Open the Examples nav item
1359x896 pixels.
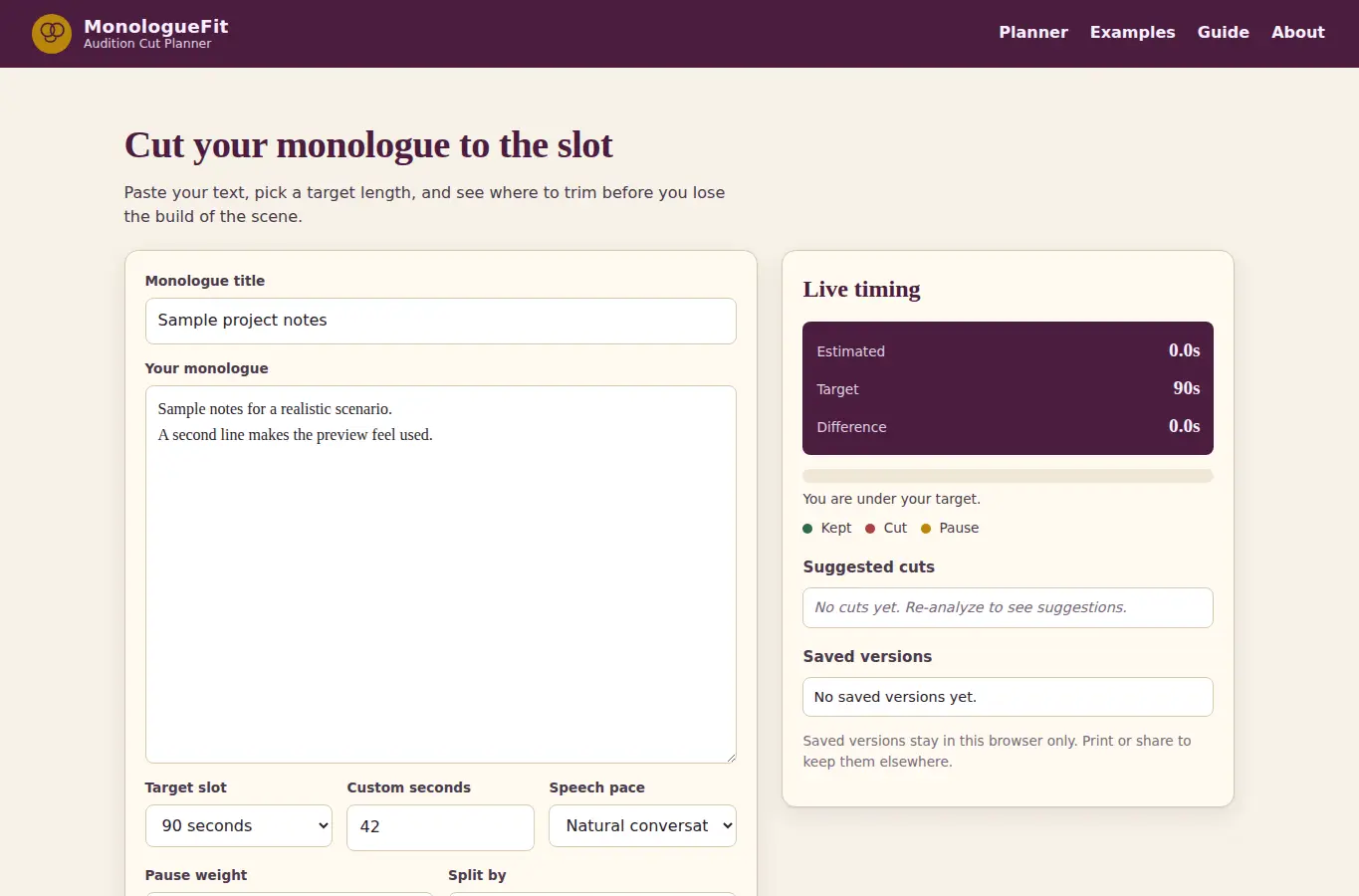[1132, 32]
